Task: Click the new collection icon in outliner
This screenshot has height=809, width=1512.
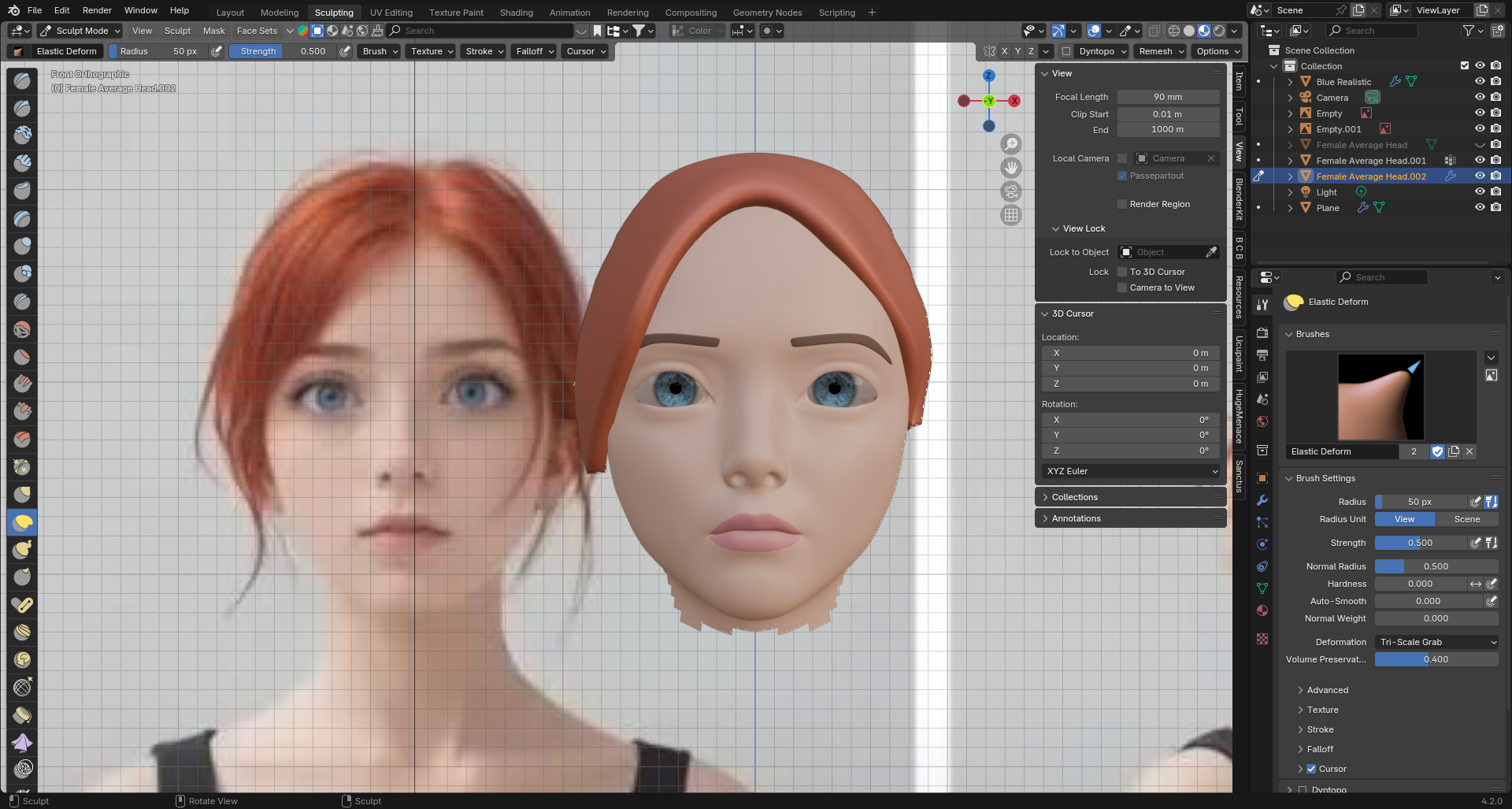Action: (x=1496, y=31)
